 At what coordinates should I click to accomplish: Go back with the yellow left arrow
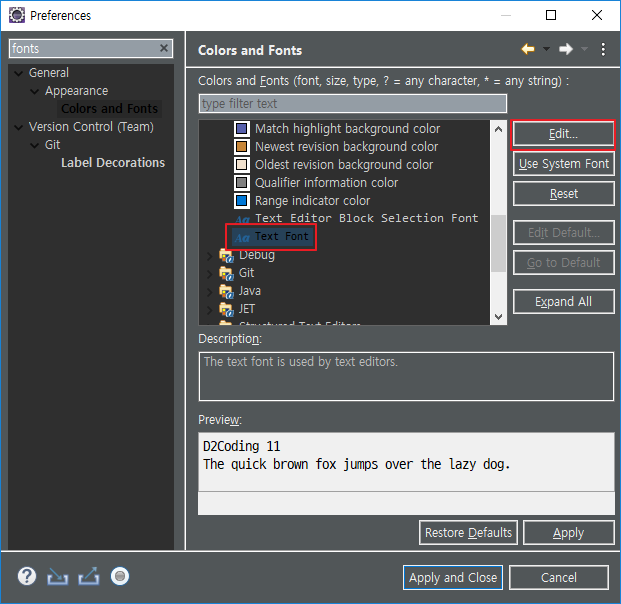point(528,49)
